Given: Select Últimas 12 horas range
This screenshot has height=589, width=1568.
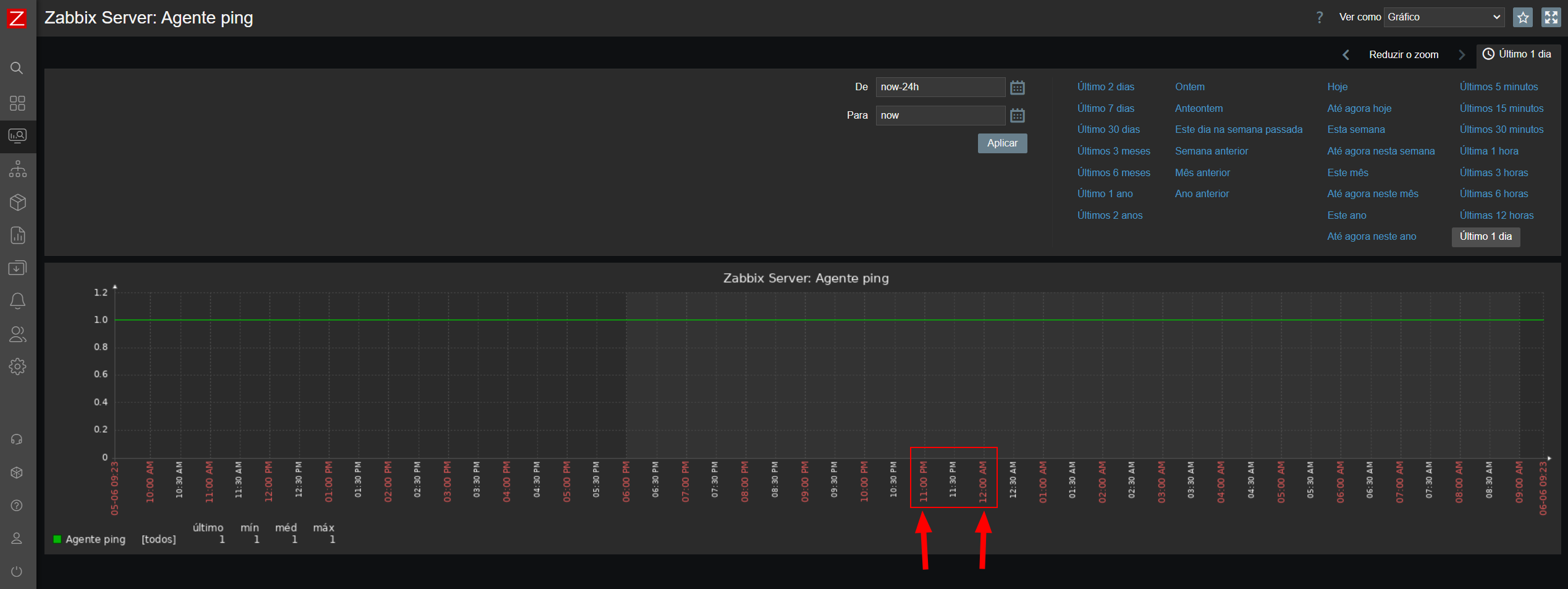Looking at the screenshot, I should 1496,216.
